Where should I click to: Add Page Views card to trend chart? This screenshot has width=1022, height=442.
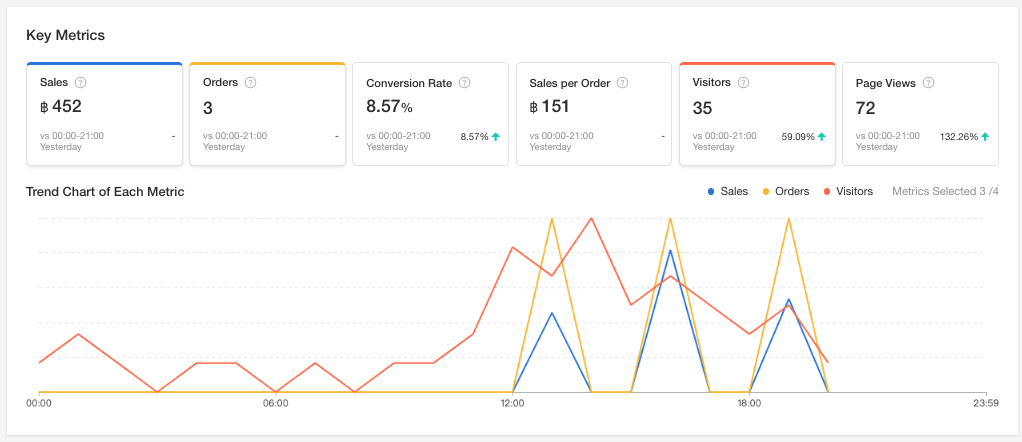click(x=920, y=114)
